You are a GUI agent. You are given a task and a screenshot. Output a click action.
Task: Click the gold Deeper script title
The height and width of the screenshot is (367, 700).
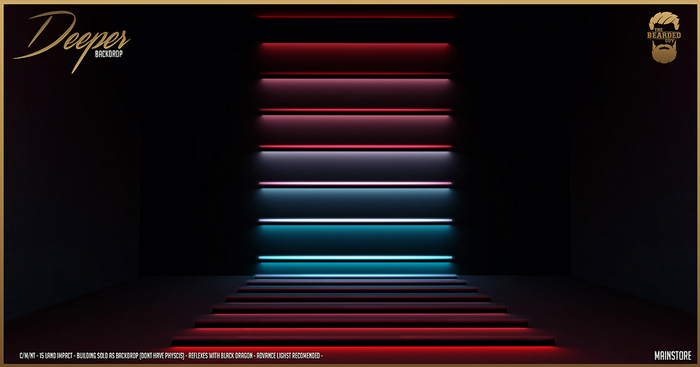(71, 40)
